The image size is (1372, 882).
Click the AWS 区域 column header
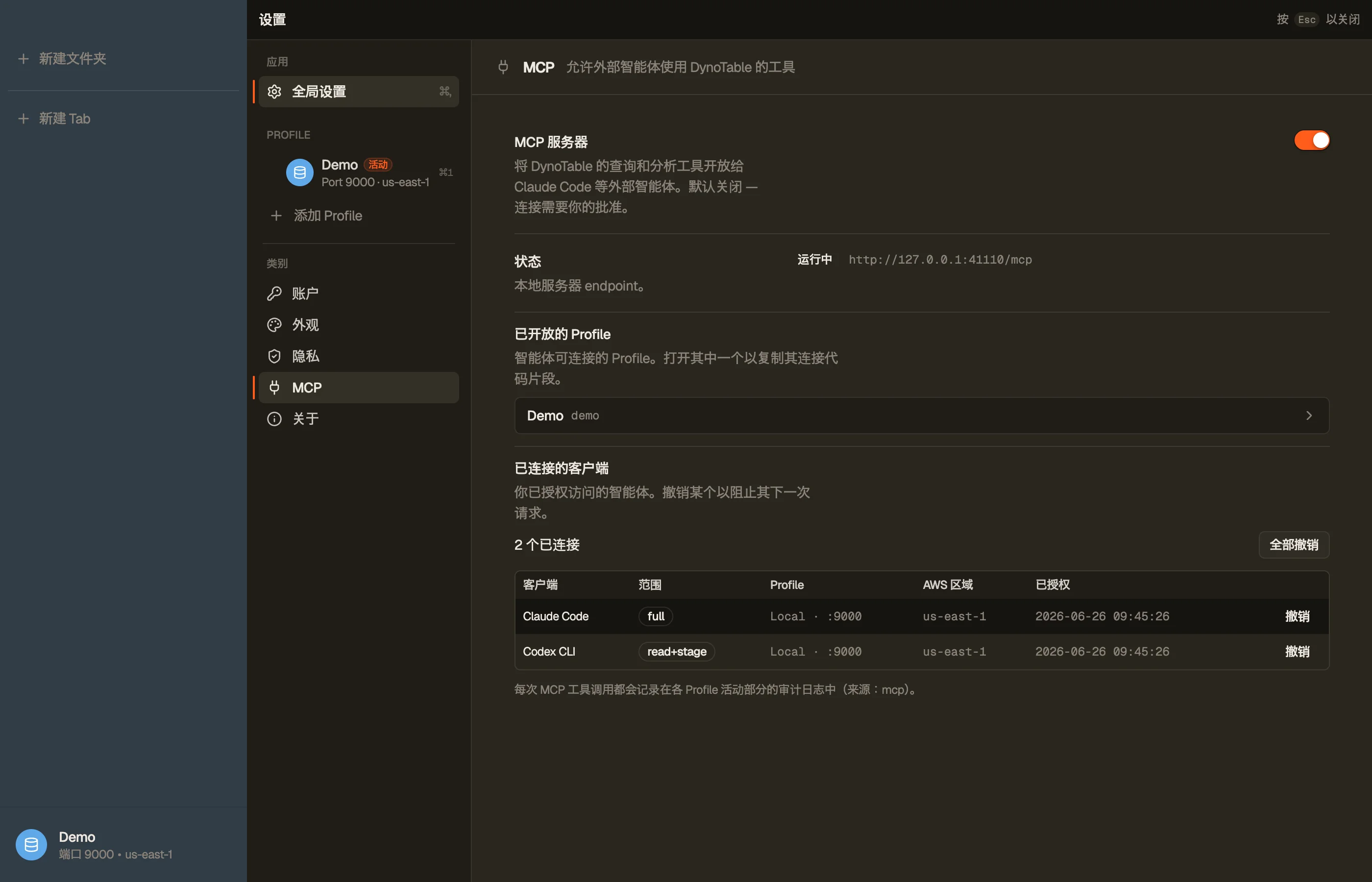click(948, 585)
